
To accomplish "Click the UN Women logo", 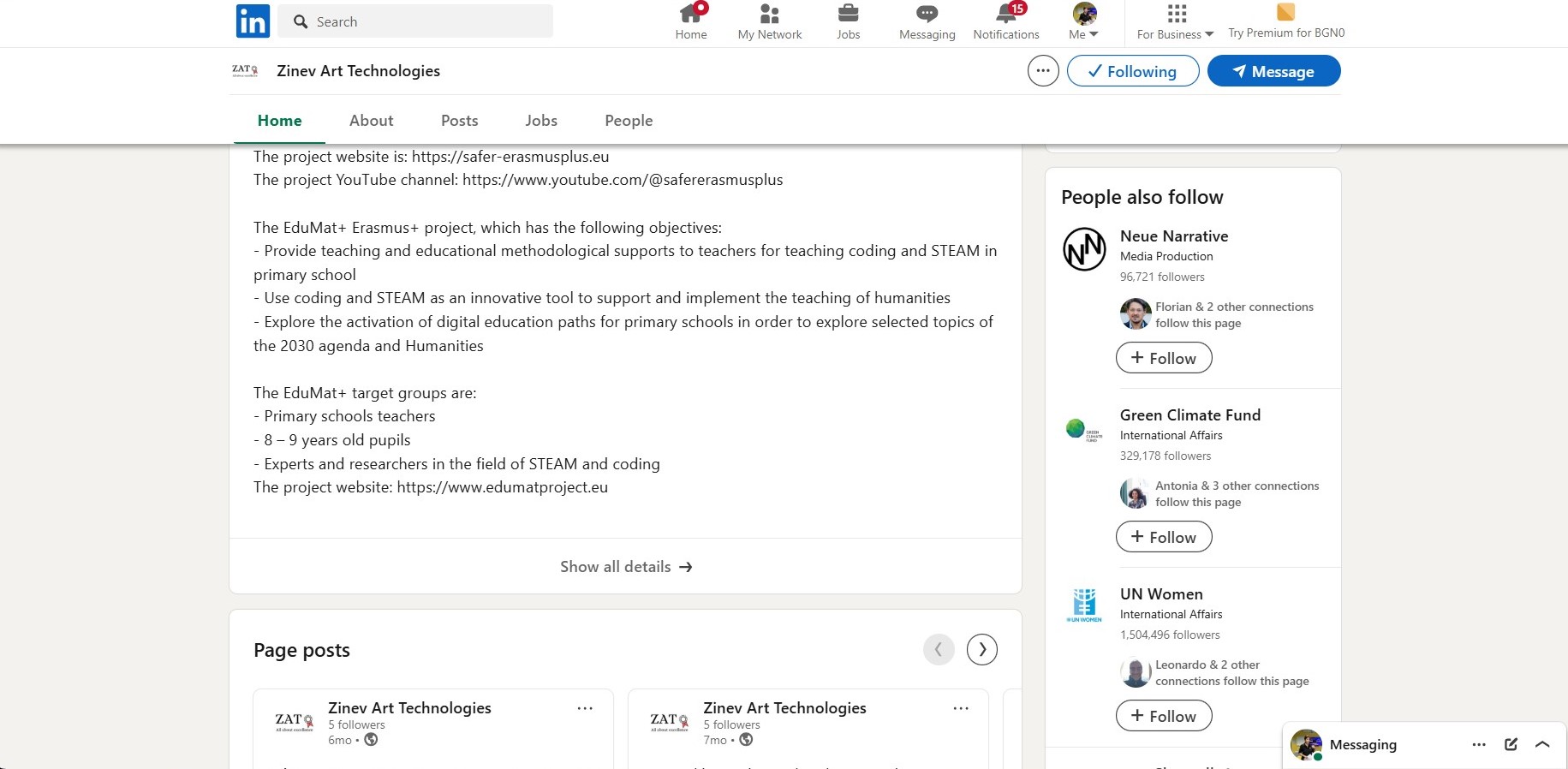I will coord(1084,605).
